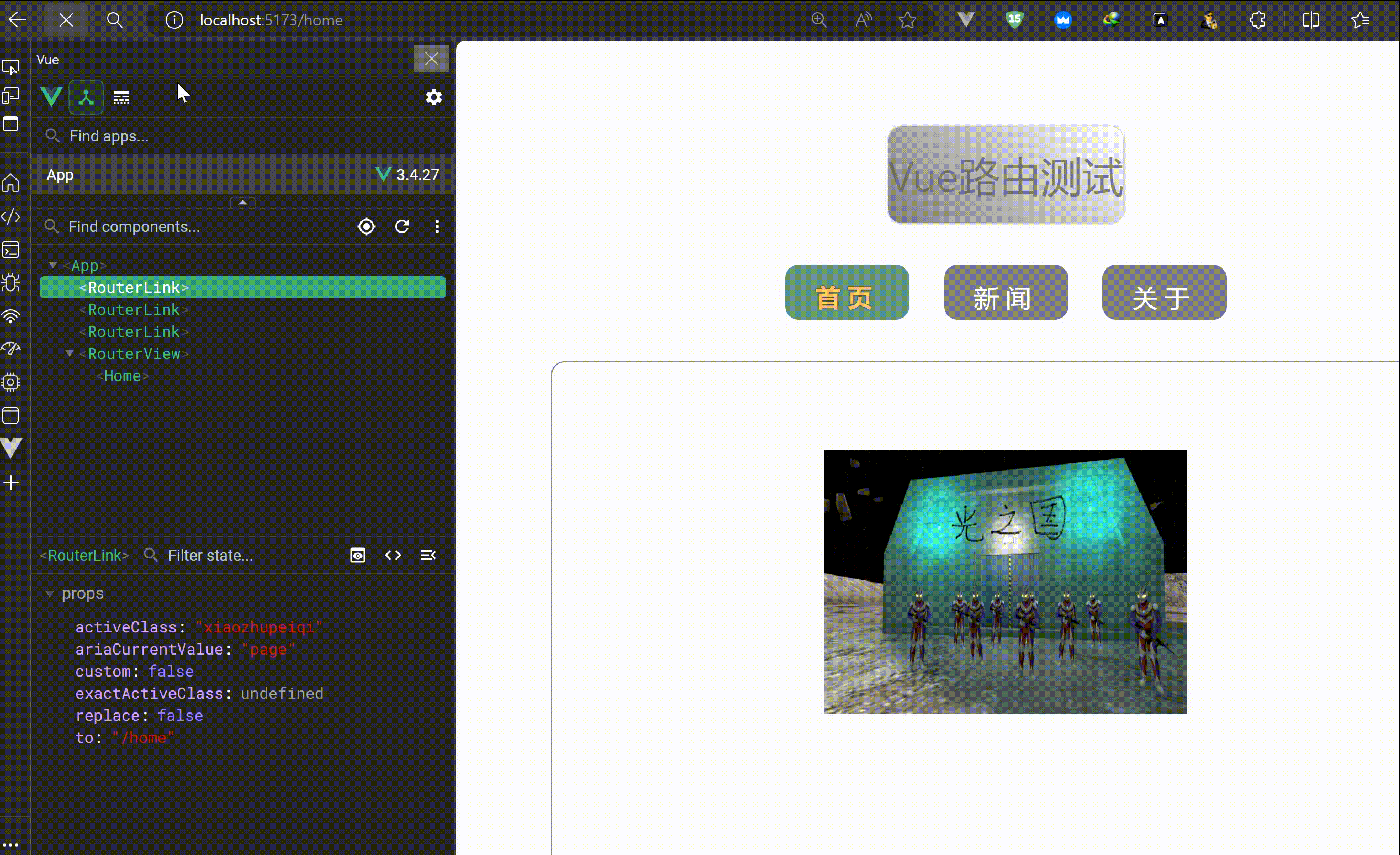This screenshot has width=1400, height=855.
Task: Open the Vue devtools browser extension icon
Action: pos(966,20)
